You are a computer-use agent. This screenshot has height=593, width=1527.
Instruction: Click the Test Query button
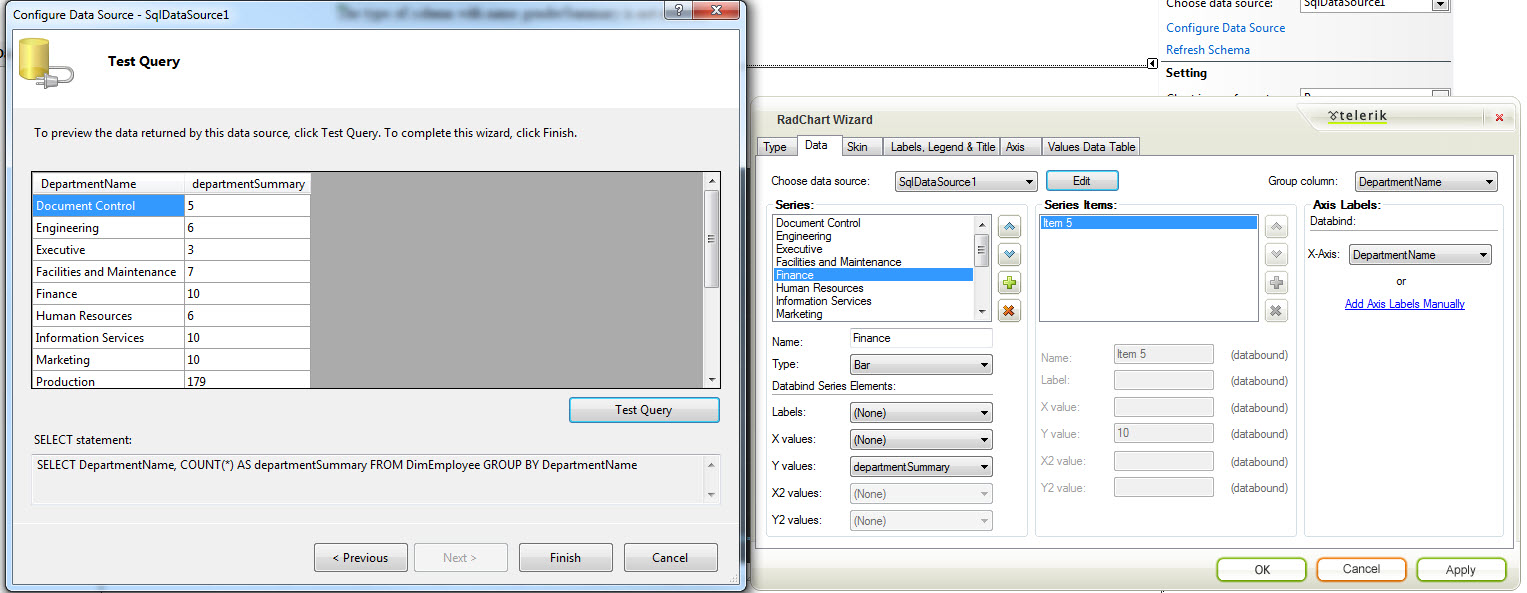[644, 410]
